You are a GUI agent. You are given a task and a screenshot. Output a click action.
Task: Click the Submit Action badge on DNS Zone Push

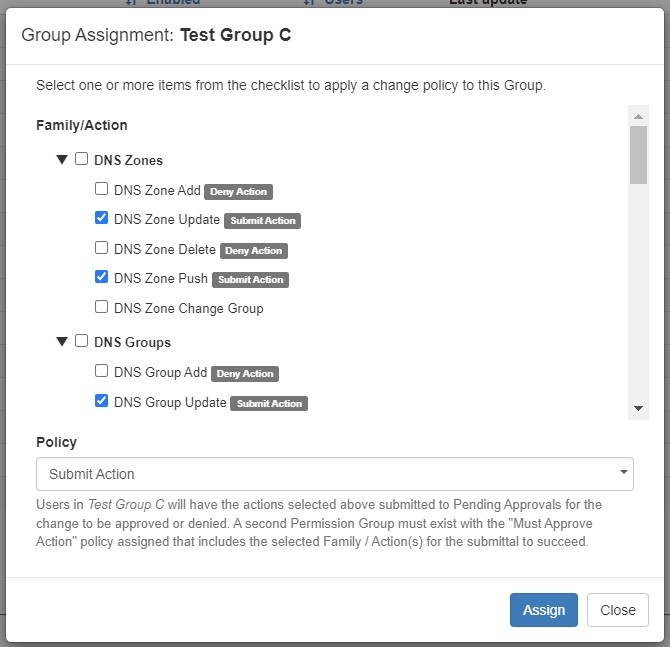coord(252,280)
